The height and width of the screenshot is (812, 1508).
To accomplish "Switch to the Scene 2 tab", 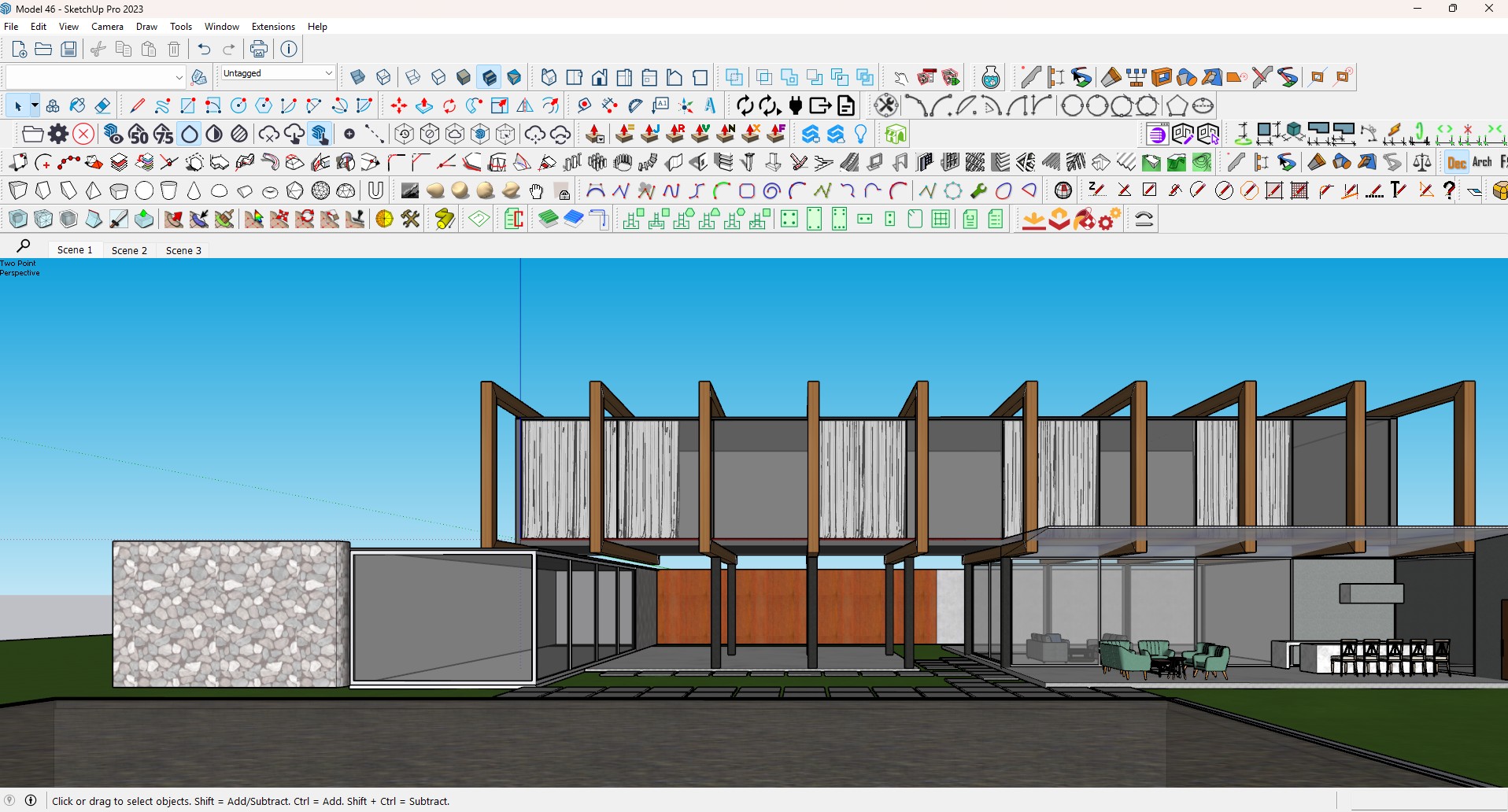I will (129, 250).
